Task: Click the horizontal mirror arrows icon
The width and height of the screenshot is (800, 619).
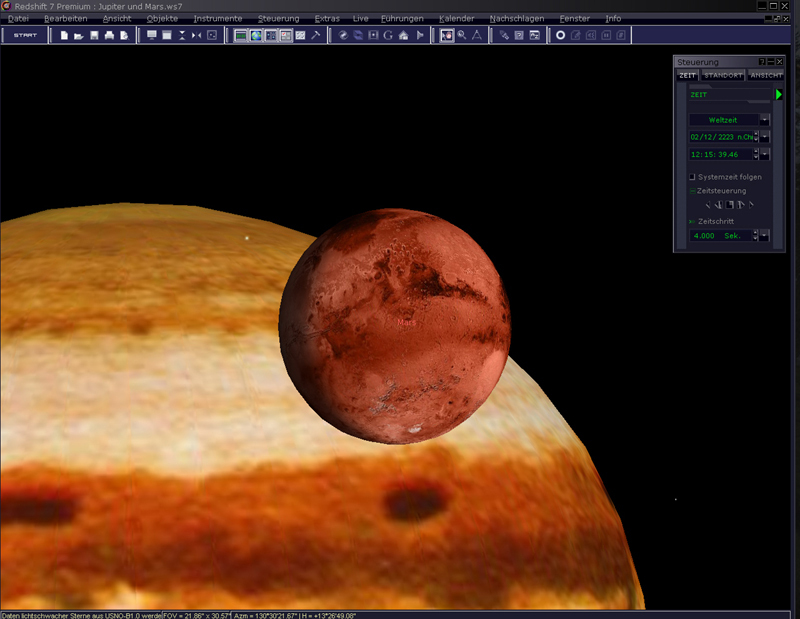Action: pyautogui.click(x=196, y=35)
